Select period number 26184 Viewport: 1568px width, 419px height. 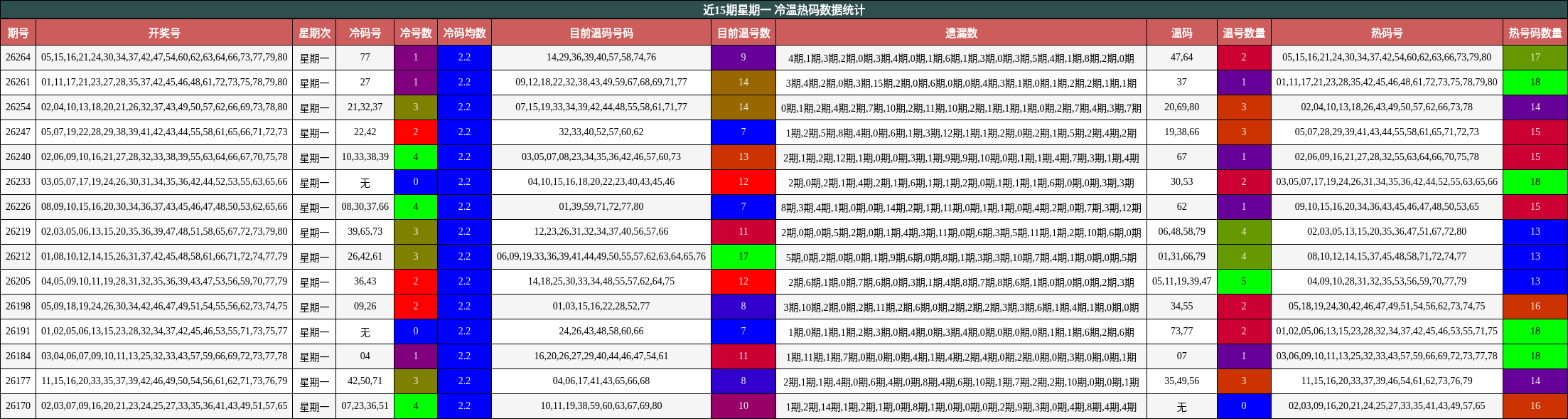click(18, 356)
